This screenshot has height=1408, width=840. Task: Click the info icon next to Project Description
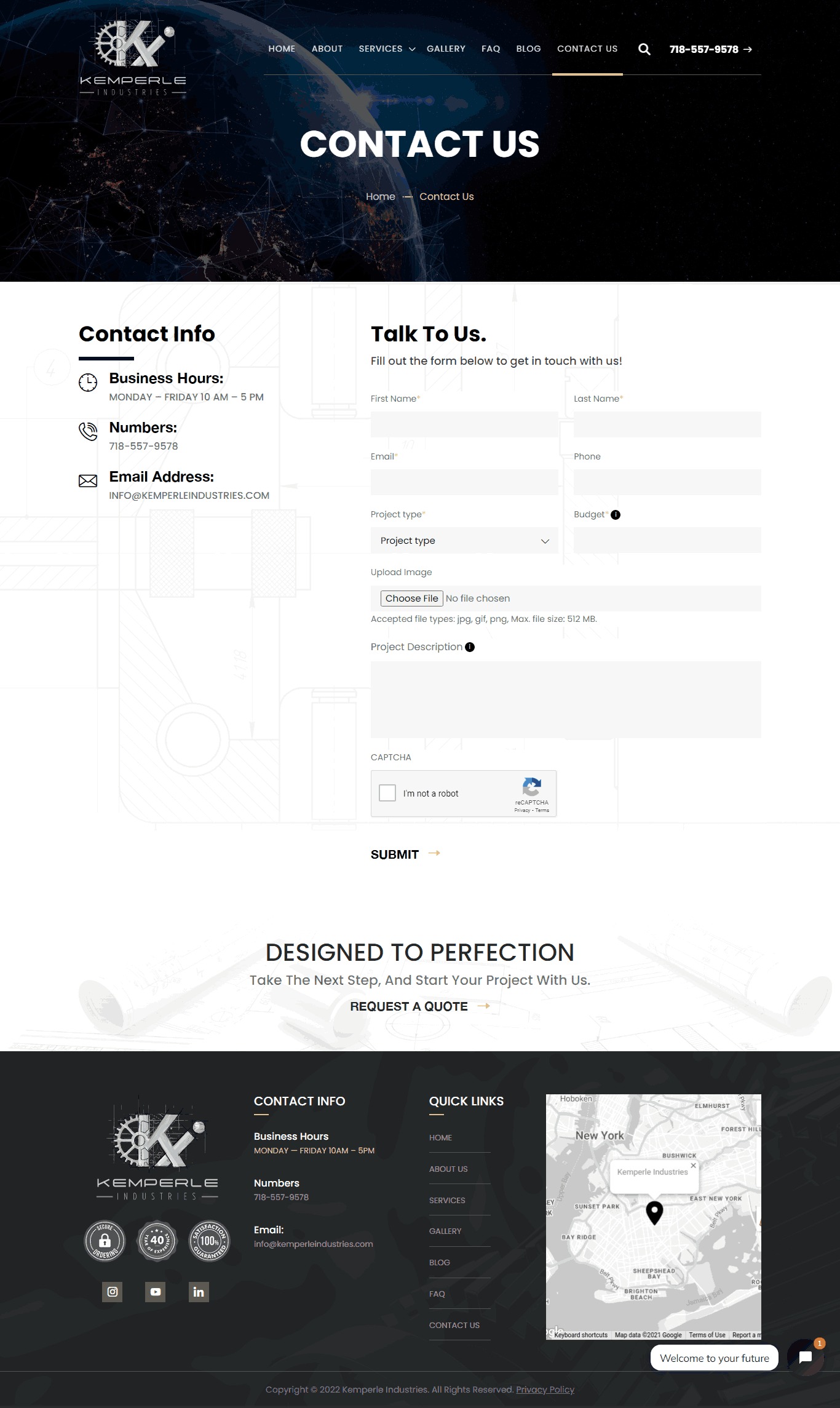(x=469, y=646)
